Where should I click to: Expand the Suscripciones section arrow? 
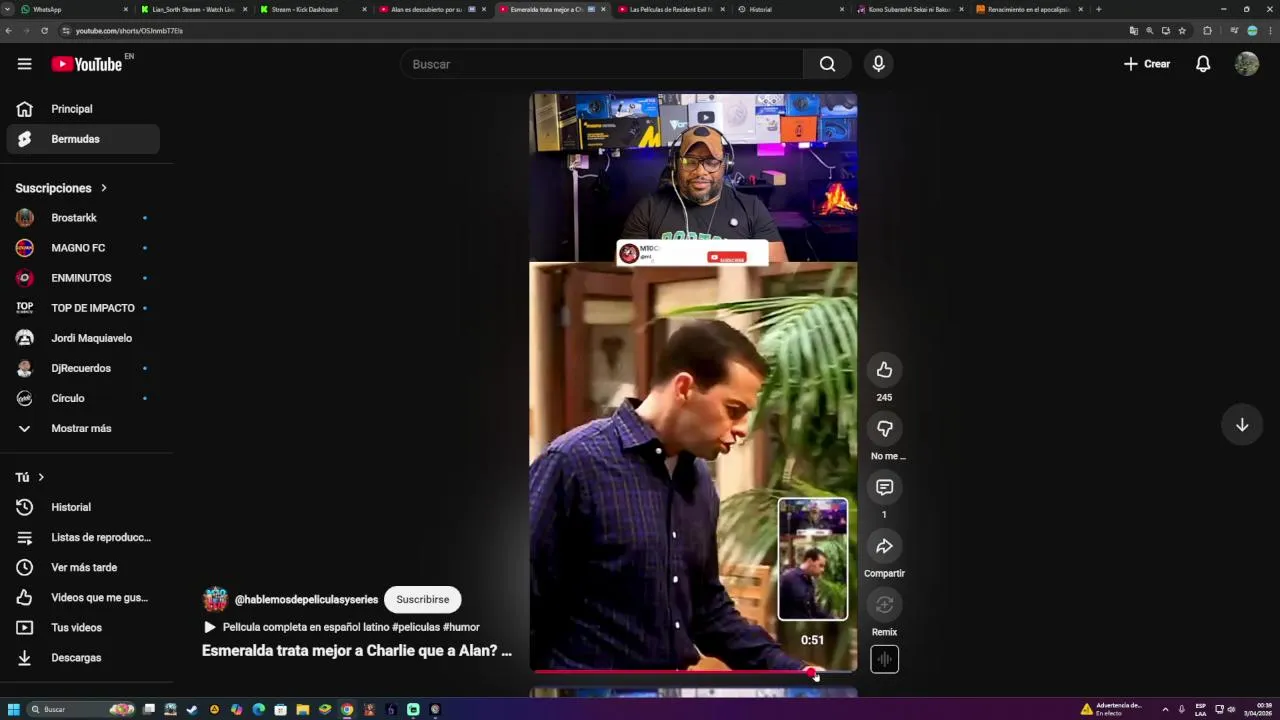pos(103,188)
